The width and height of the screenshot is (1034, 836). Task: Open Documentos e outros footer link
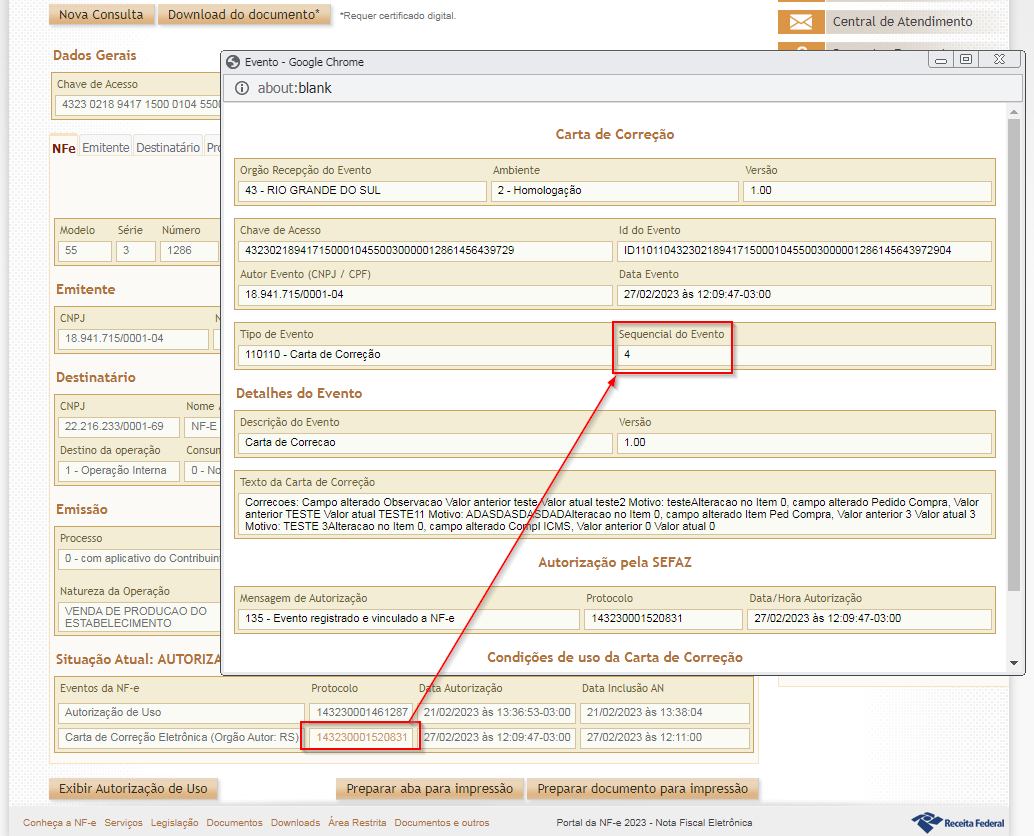pos(442,823)
